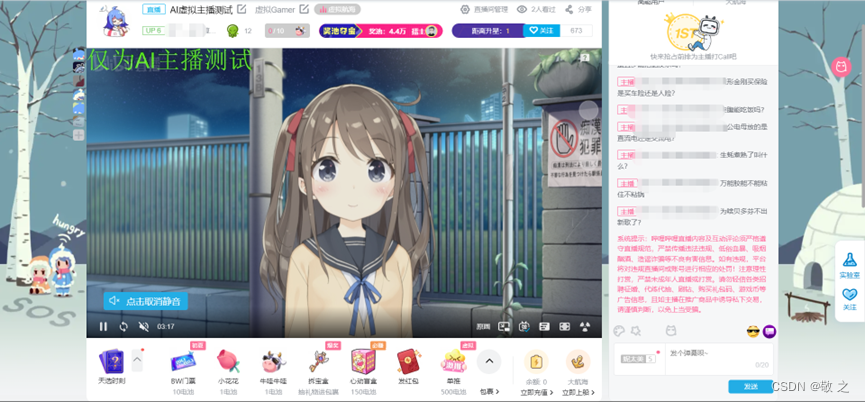
Task: Open the danmaku color palette icon
Action: click(x=620, y=330)
